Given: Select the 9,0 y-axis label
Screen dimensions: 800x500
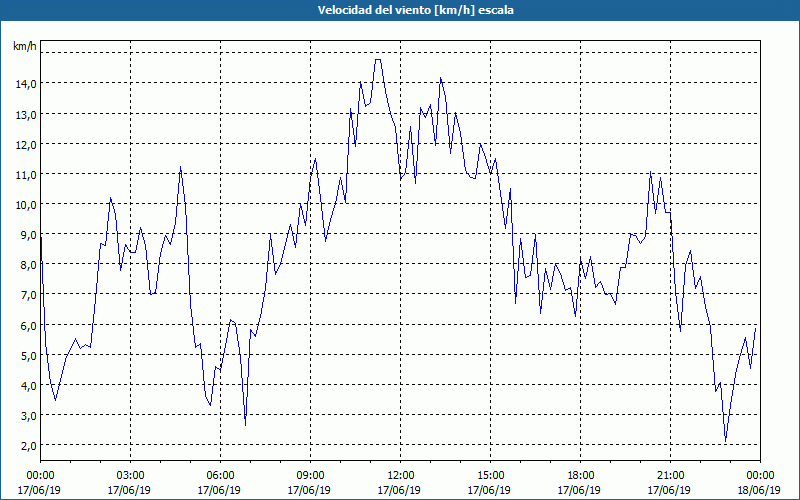Looking at the screenshot, I should tap(28, 235).
